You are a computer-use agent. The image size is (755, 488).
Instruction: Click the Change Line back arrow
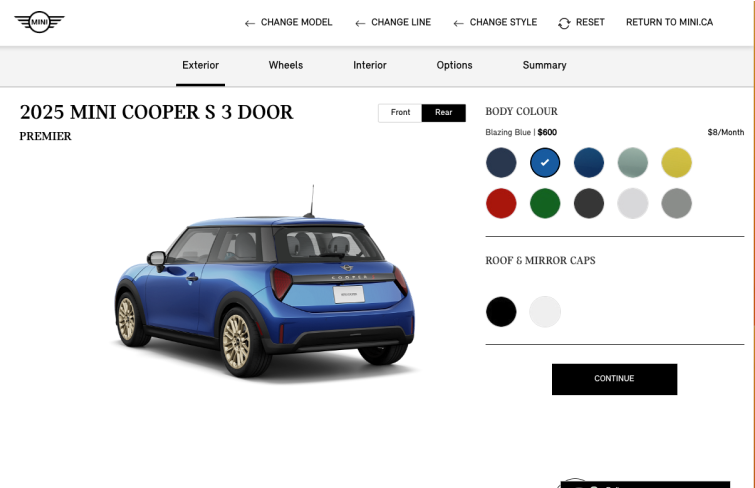360,23
